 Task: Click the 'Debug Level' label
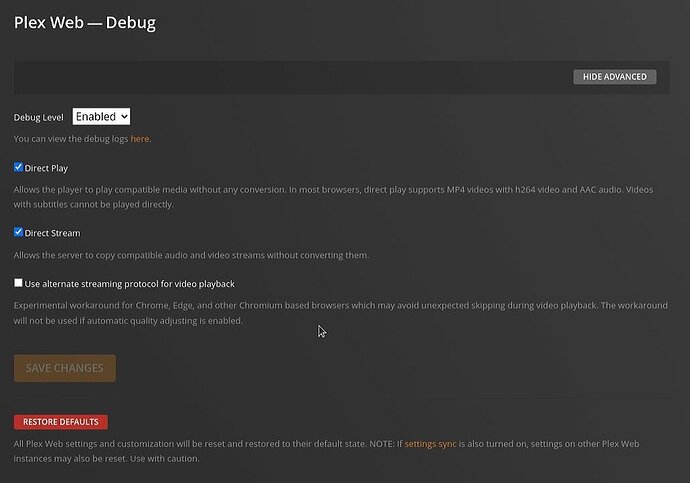pos(38,117)
